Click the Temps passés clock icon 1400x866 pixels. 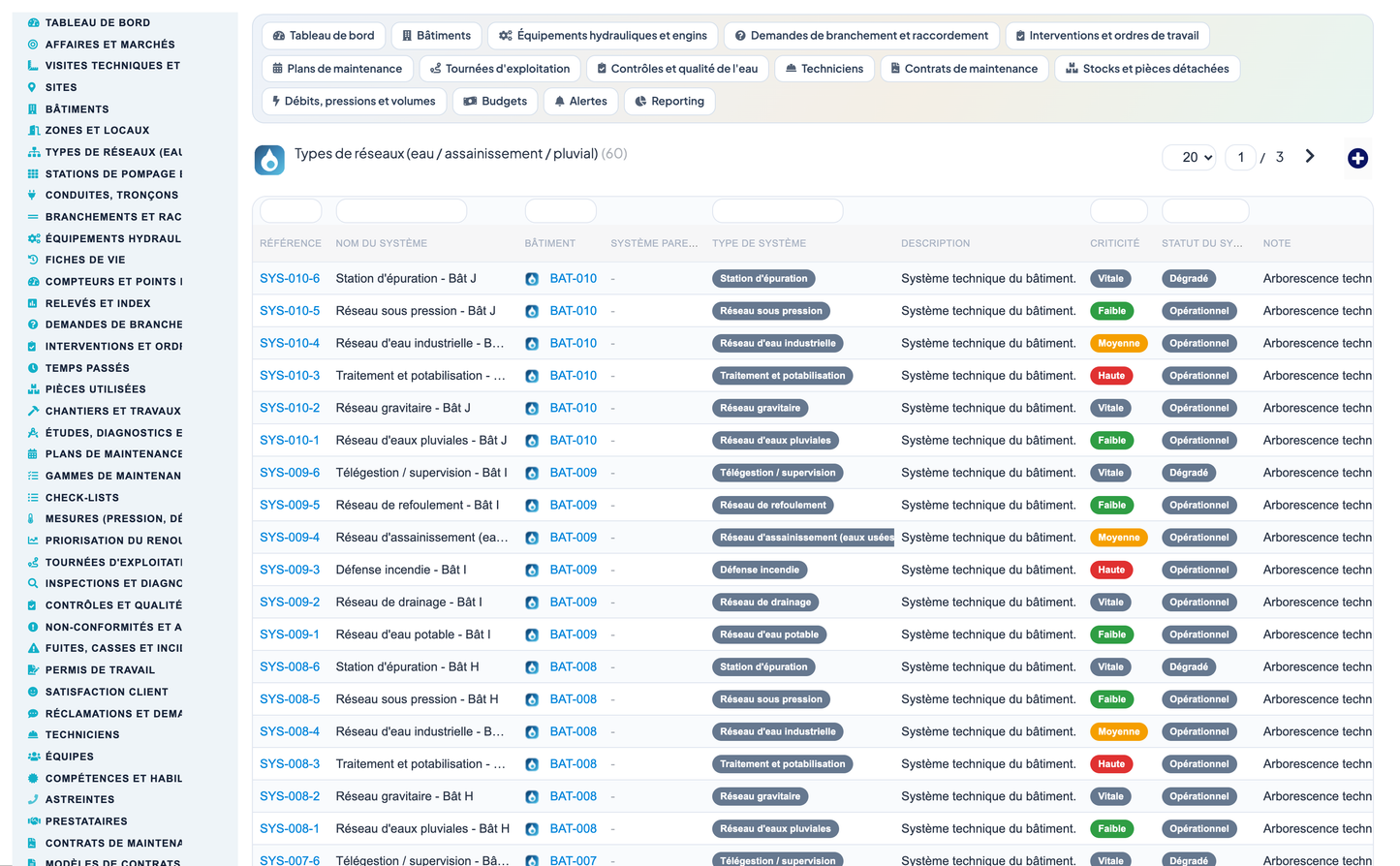pyautogui.click(x=33, y=368)
